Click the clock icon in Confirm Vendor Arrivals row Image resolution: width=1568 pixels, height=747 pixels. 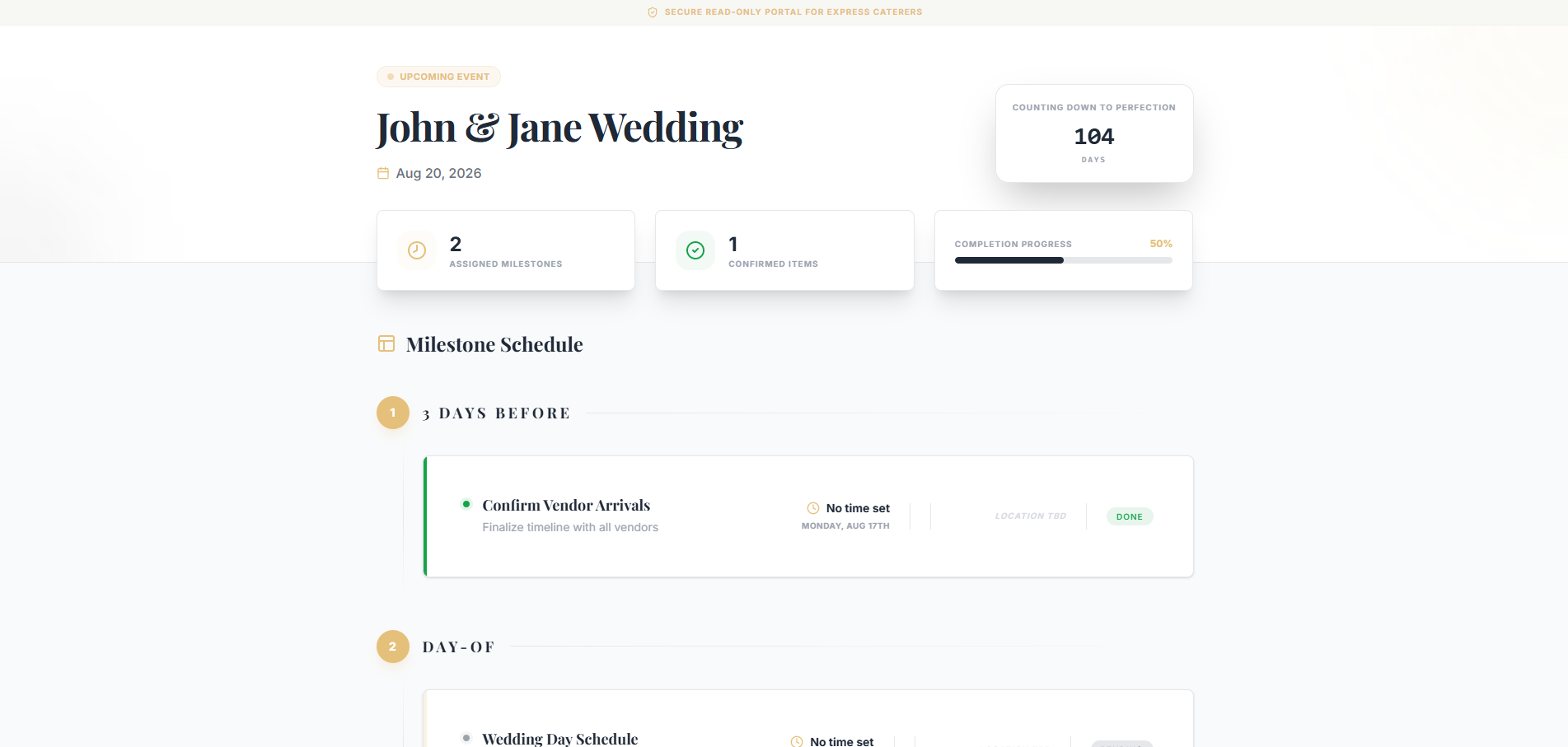pos(813,508)
